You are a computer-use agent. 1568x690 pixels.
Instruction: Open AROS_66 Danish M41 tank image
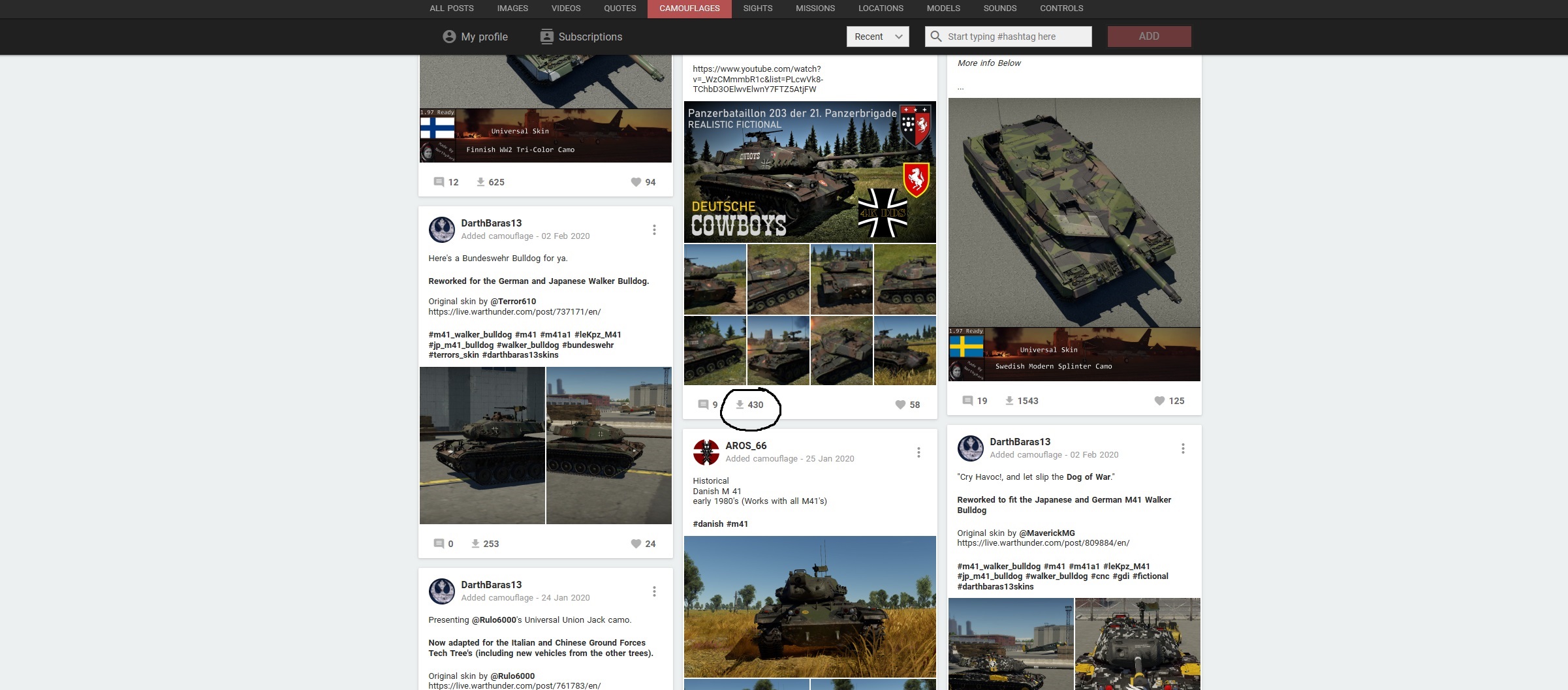pyautogui.click(x=810, y=606)
